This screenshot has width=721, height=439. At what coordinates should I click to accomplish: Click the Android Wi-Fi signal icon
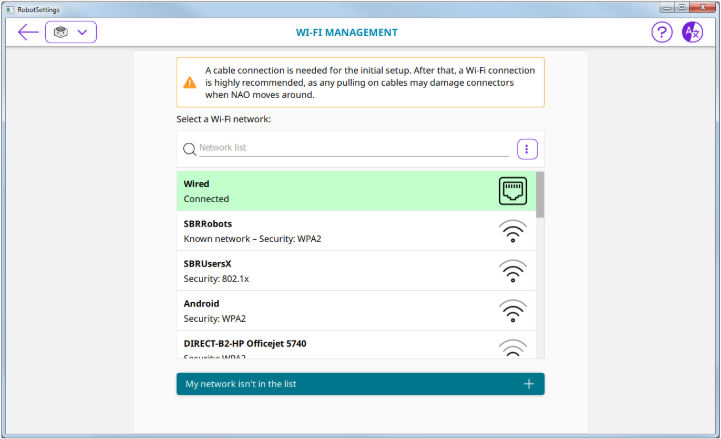(513, 311)
